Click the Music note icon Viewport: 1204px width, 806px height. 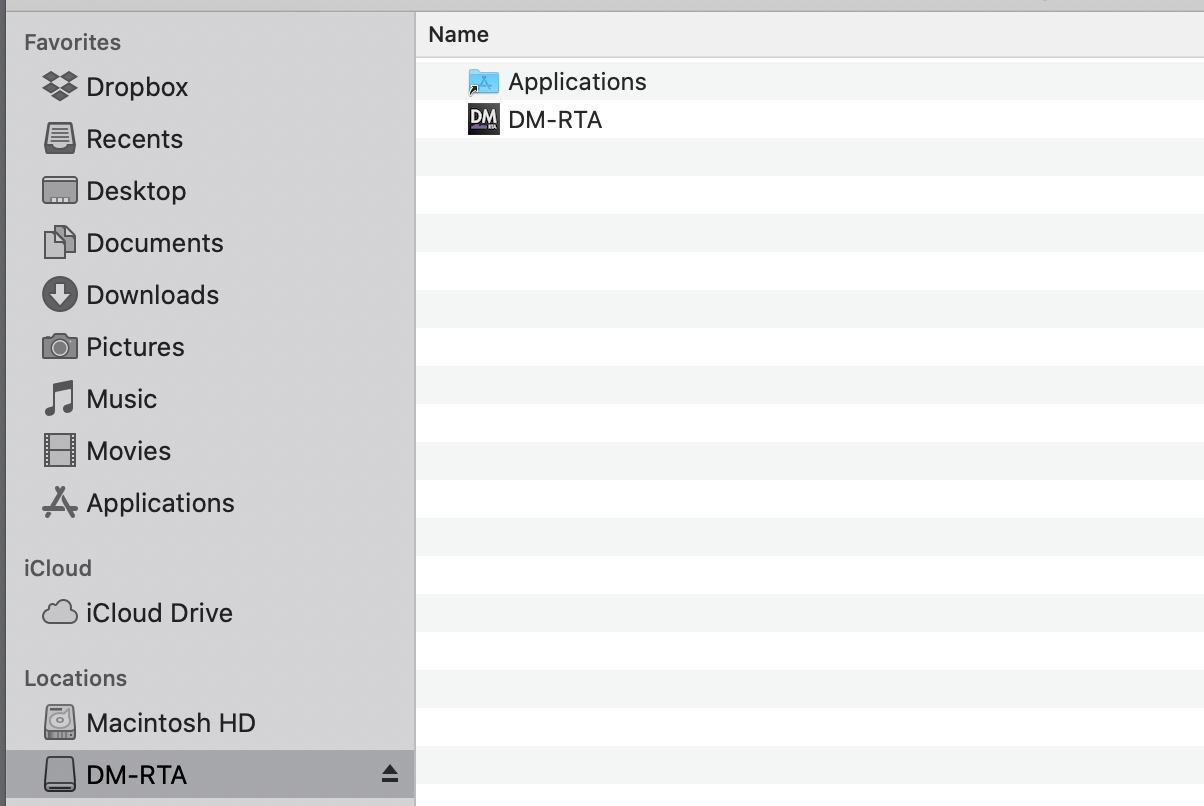[x=60, y=398]
